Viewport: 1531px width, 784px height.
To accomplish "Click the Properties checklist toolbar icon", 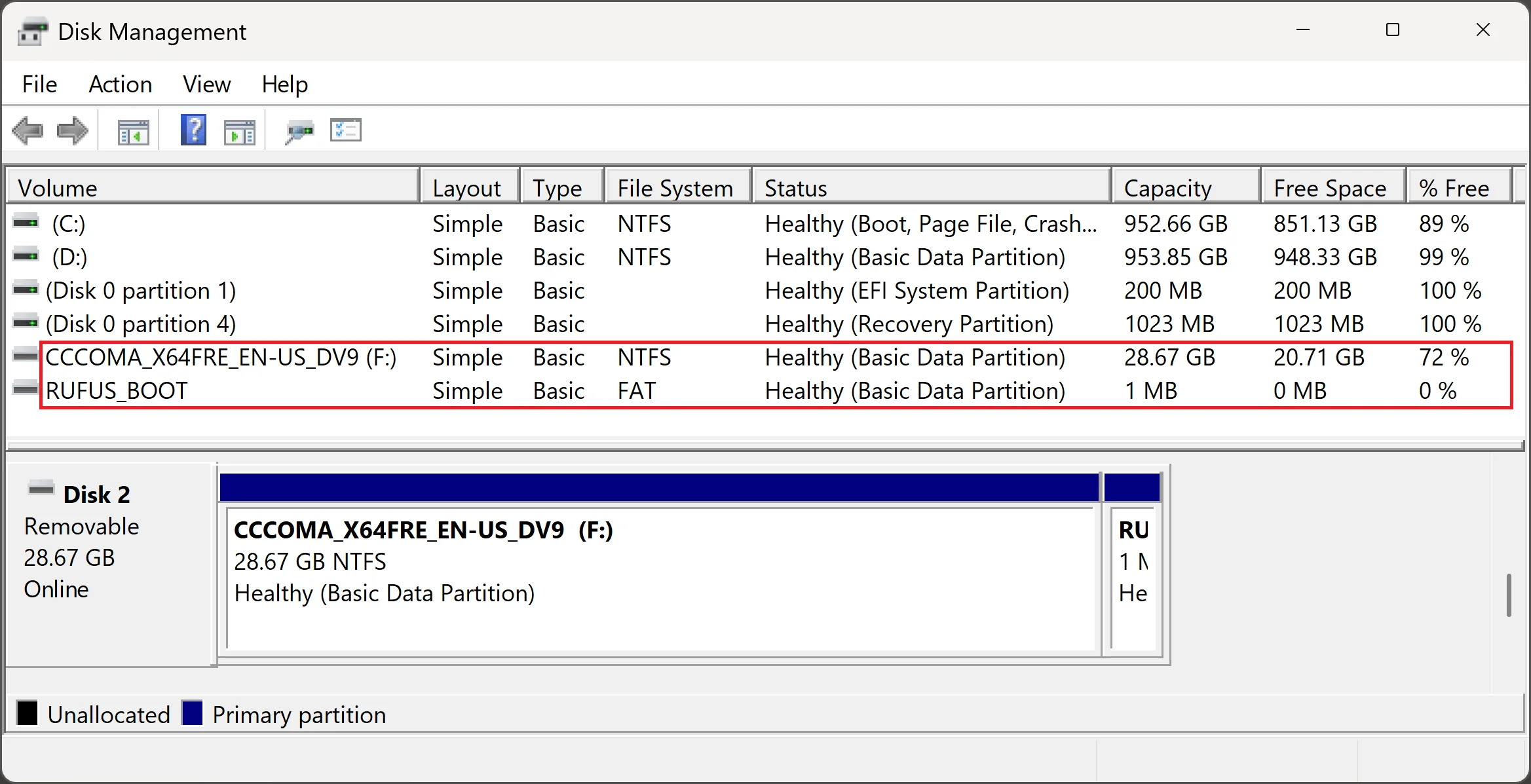I will pos(346,130).
